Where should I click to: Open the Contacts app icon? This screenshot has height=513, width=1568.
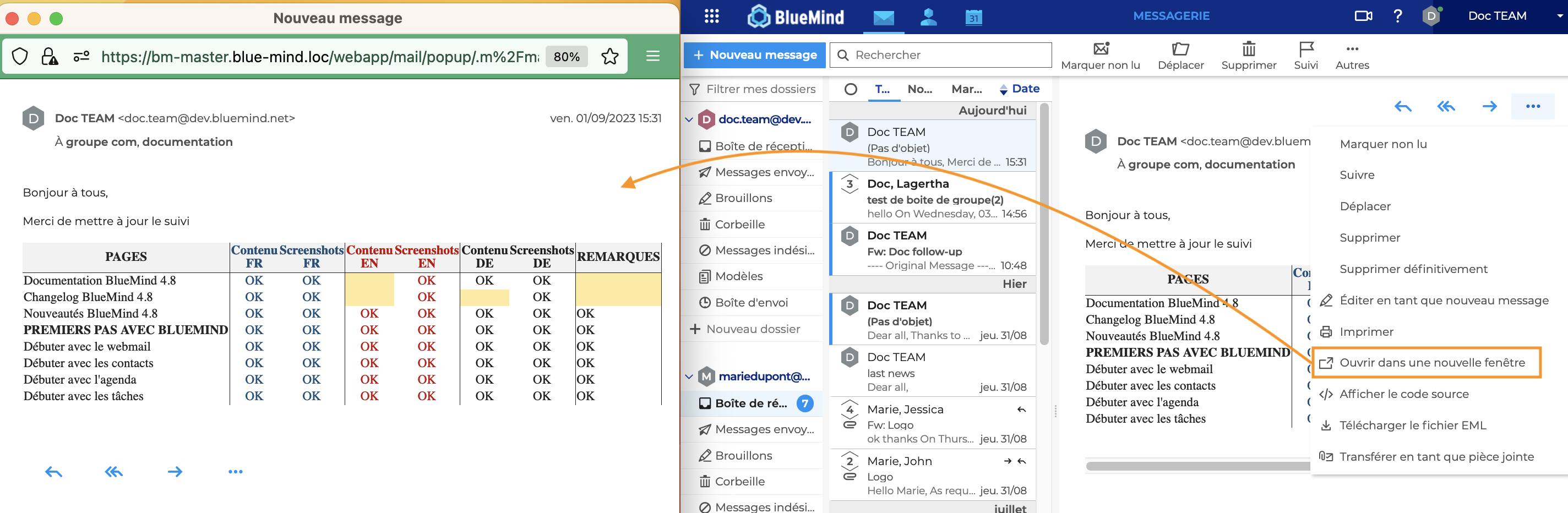click(928, 17)
